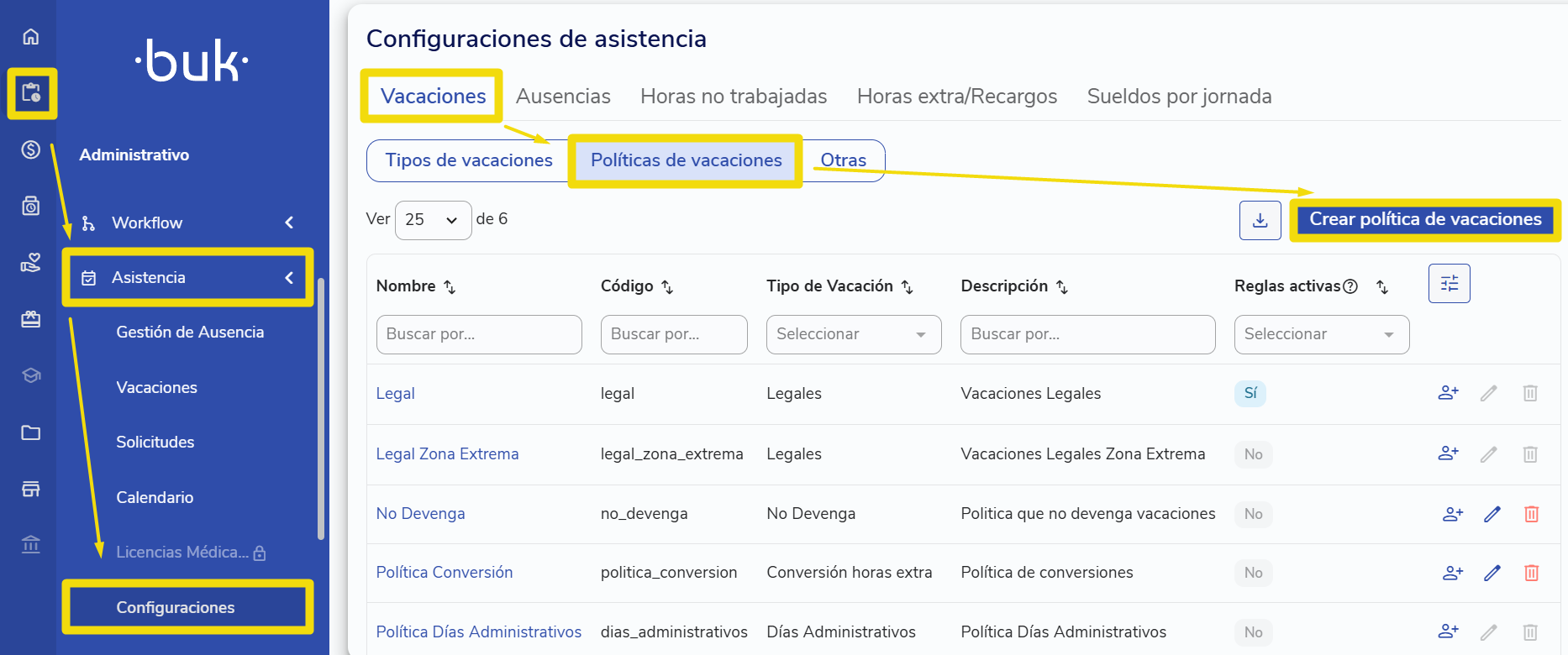Delete the Política Conversión policy

tap(1531, 573)
